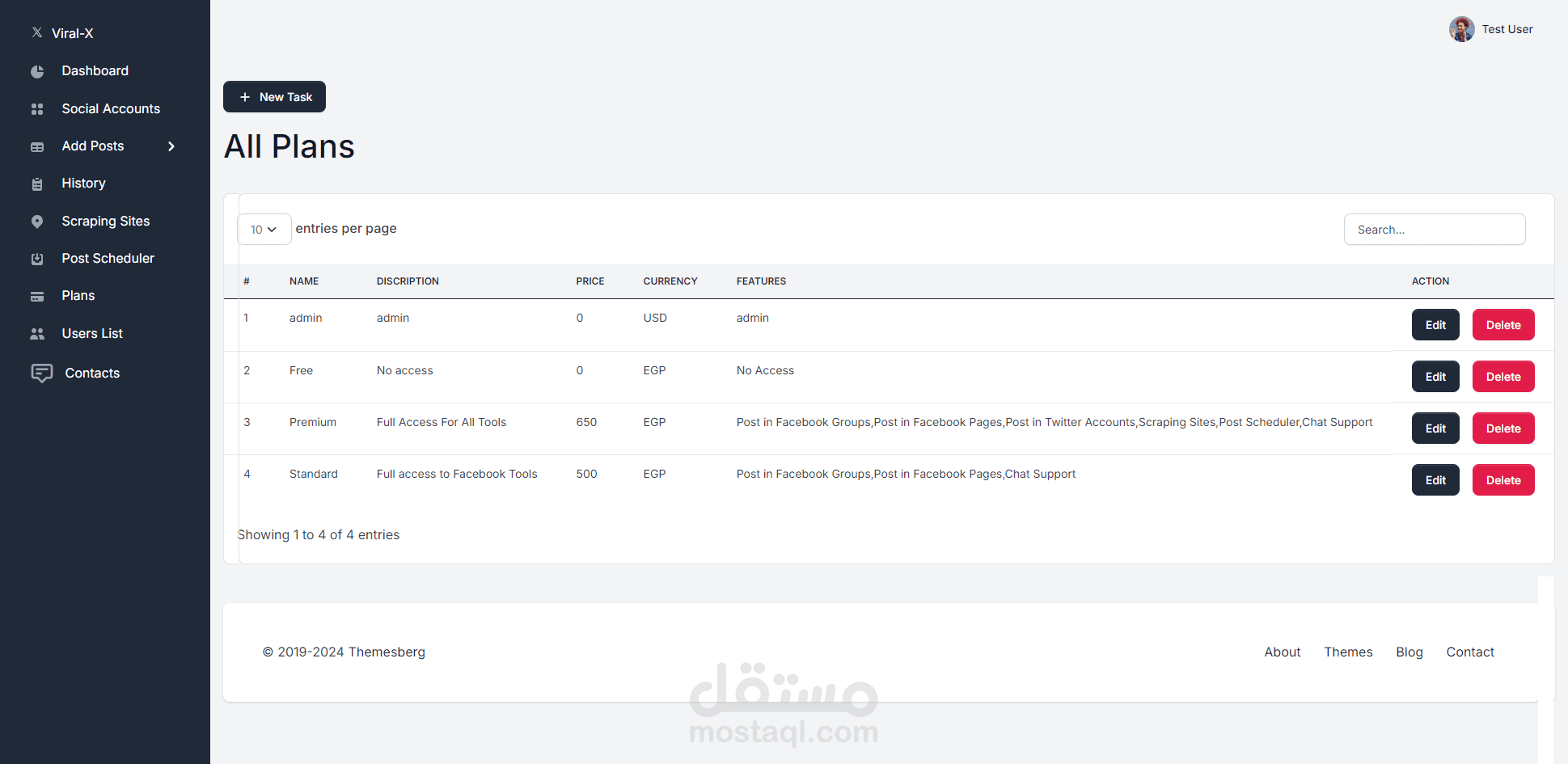Image resolution: width=1568 pixels, height=764 pixels.
Task: Open Plans in the sidebar
Action: coord(78,296)
